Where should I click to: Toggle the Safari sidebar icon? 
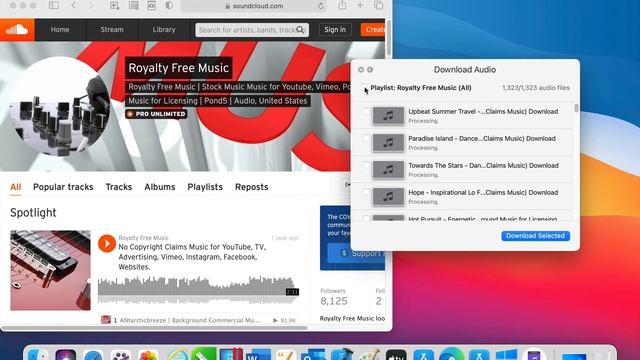click(53, 5)
